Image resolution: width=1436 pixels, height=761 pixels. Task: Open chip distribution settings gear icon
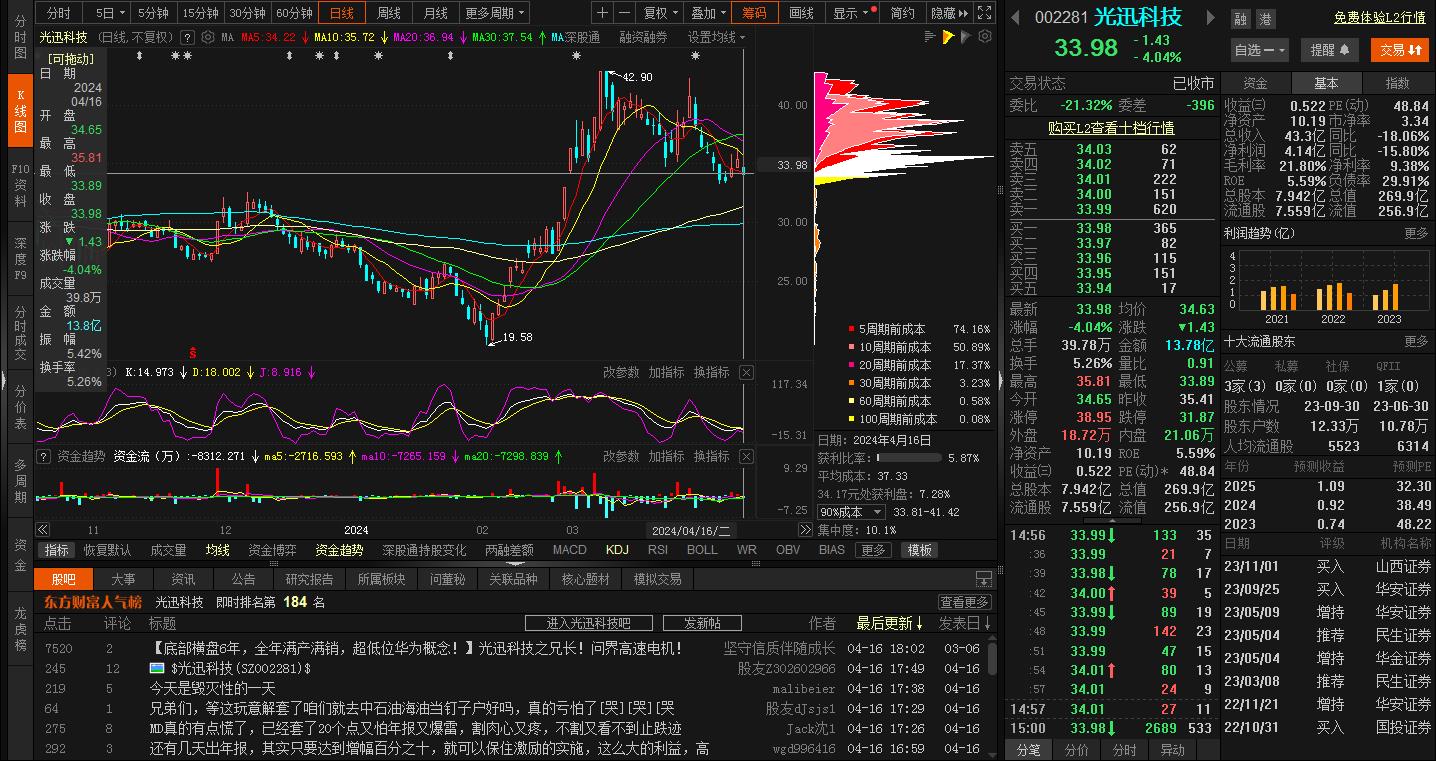985,36
